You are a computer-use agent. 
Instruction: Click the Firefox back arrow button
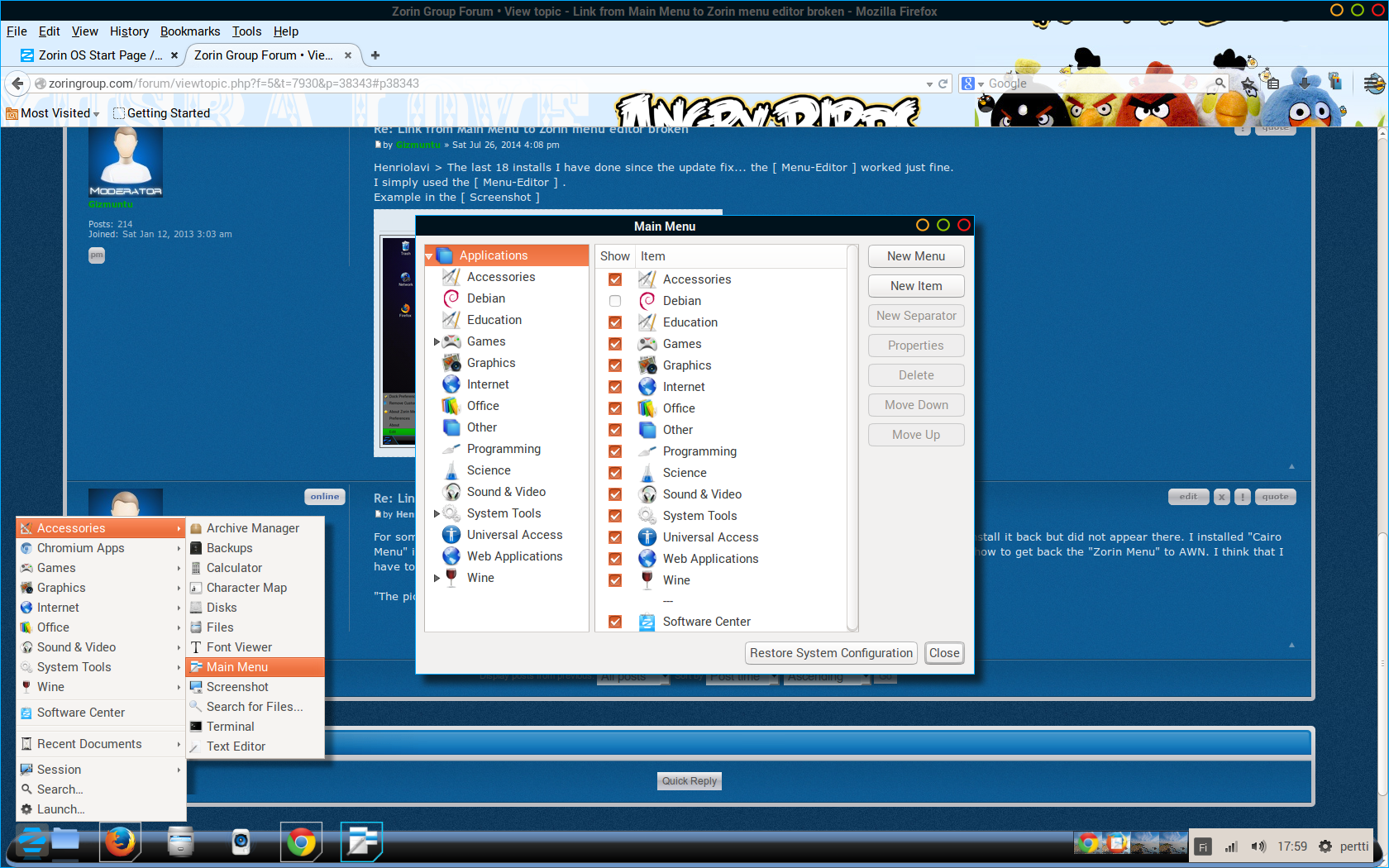[x=17, y=83]
